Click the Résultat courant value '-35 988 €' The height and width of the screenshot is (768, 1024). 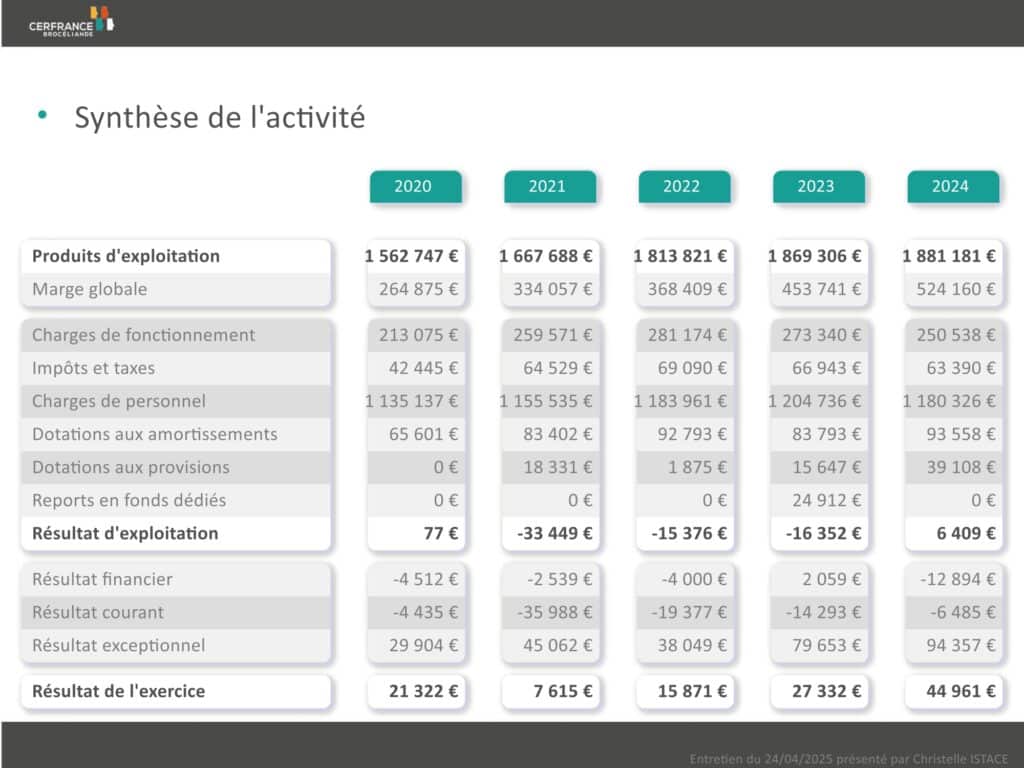pyautogui.click(x=555, y=613)
